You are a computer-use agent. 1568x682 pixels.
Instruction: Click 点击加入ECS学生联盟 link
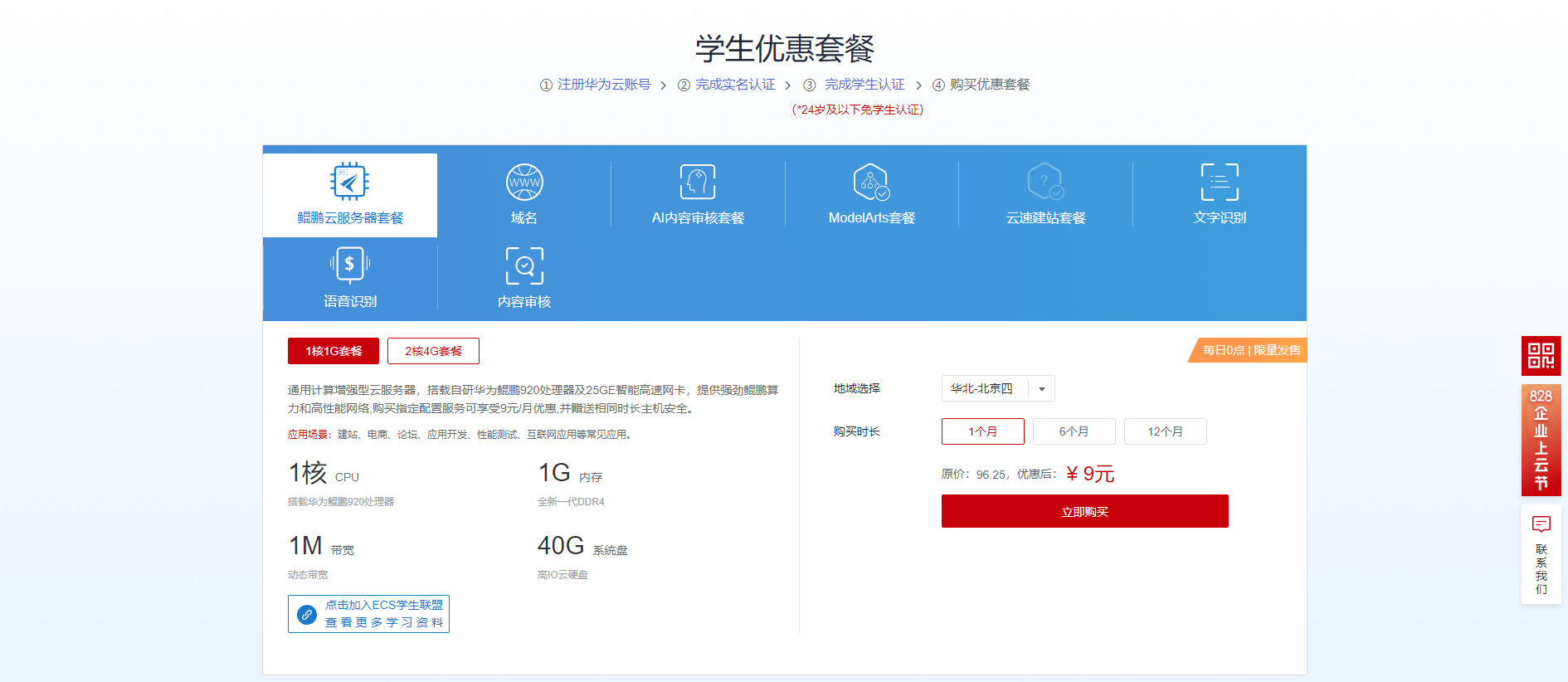click(384, 606)
